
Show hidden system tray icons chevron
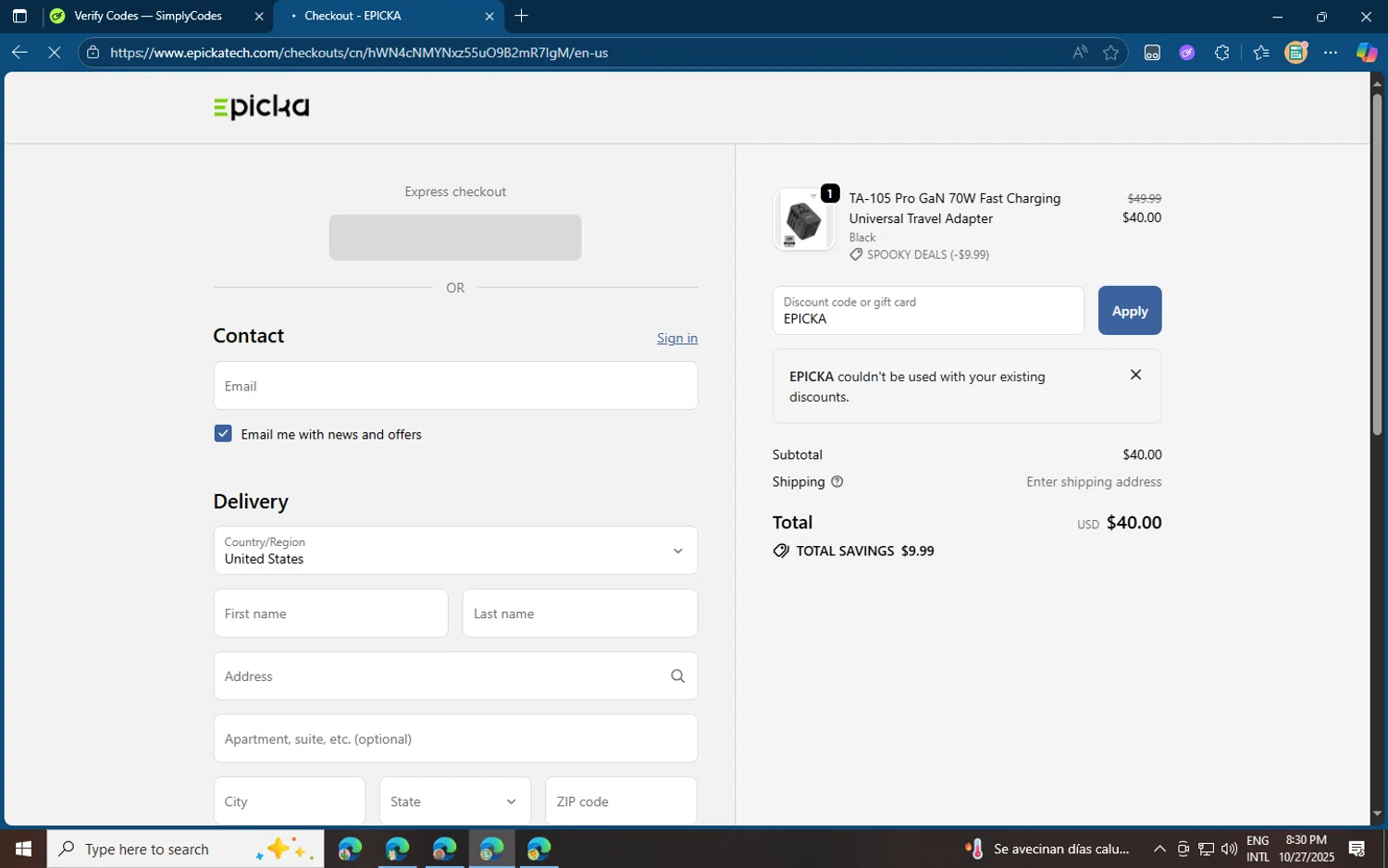pos(1159,849)
